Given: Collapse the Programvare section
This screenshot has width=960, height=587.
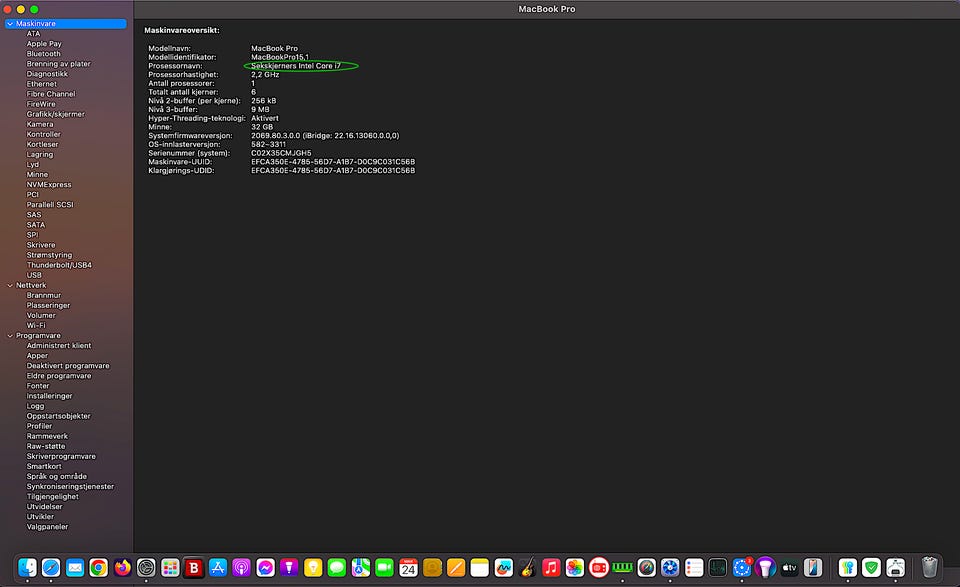Looking at the screenshot, I should pos(9,336).
